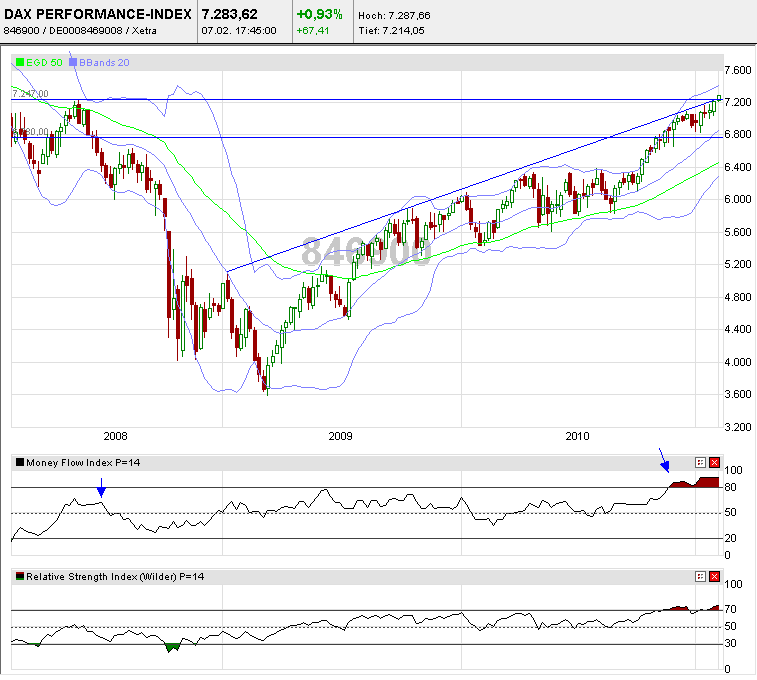757x680 pixels.
Task: Click the 30 level label on RSI
Action: coord(730,643)
